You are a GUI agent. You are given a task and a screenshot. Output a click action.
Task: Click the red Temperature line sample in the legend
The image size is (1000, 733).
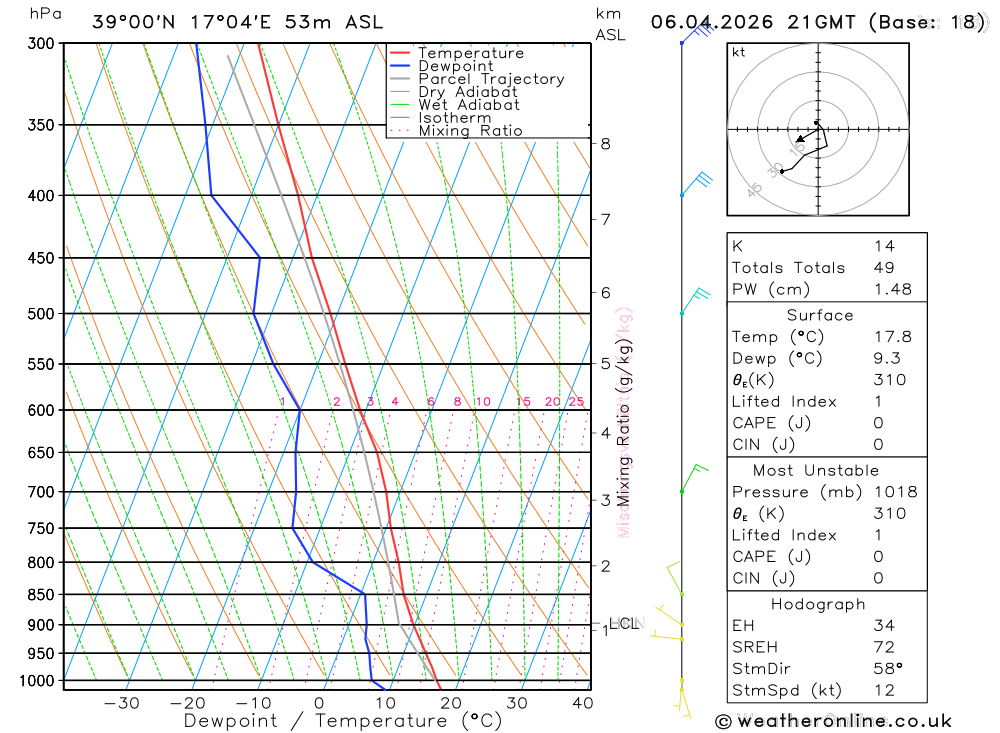tap(400, 53)
